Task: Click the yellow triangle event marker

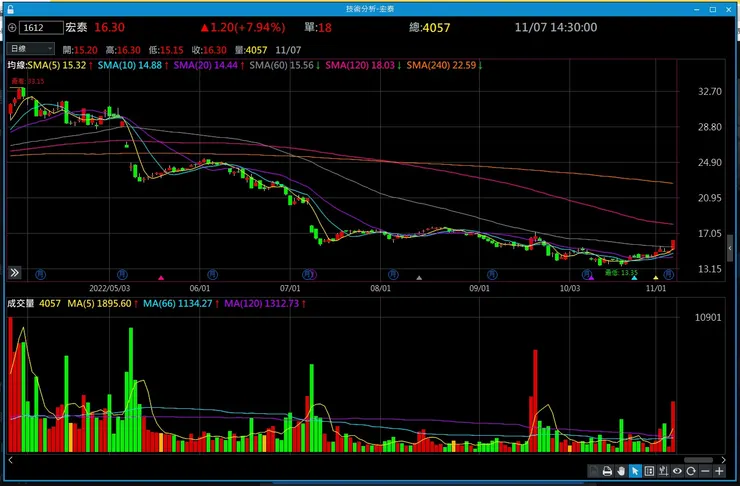Action: click(656, 278)
